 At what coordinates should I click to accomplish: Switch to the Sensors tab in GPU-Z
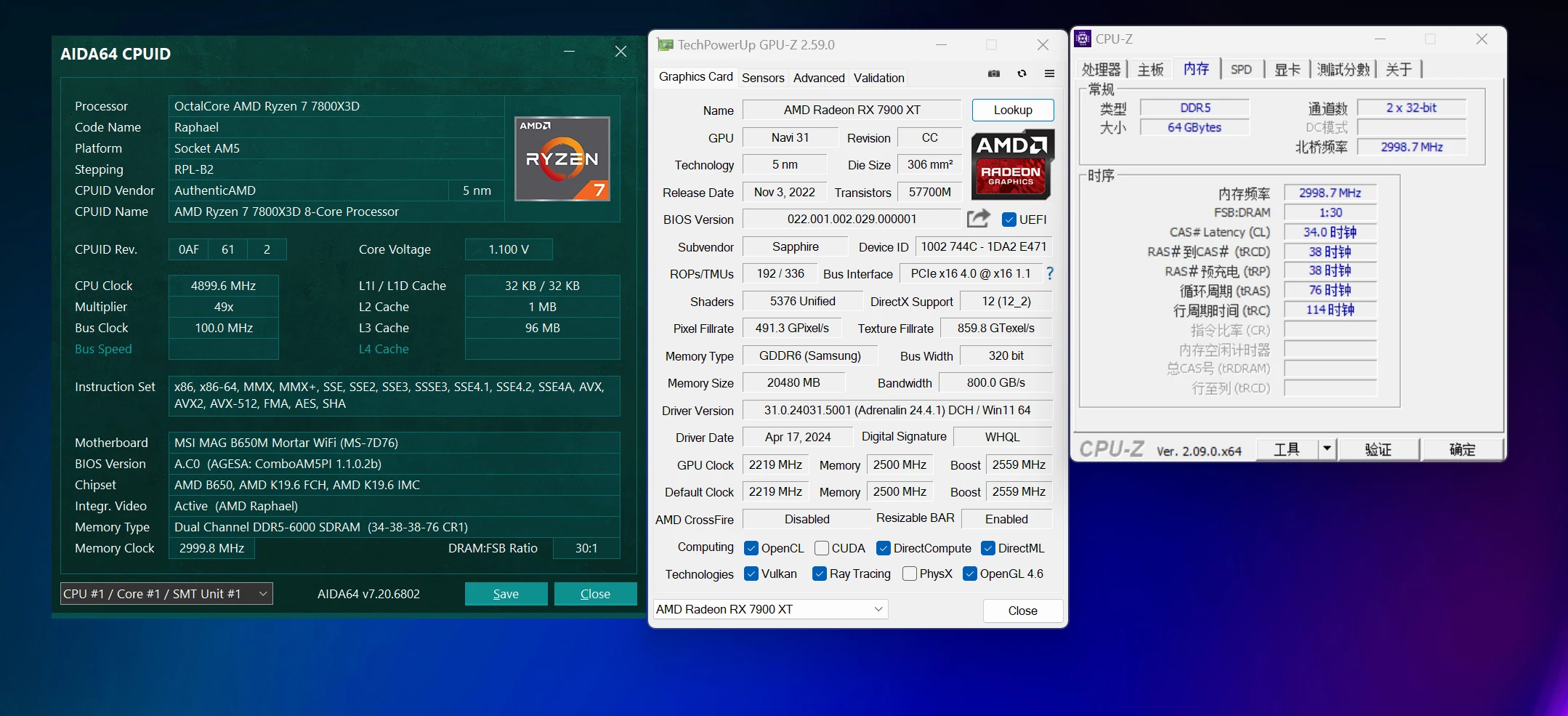[x=763, y=78]
